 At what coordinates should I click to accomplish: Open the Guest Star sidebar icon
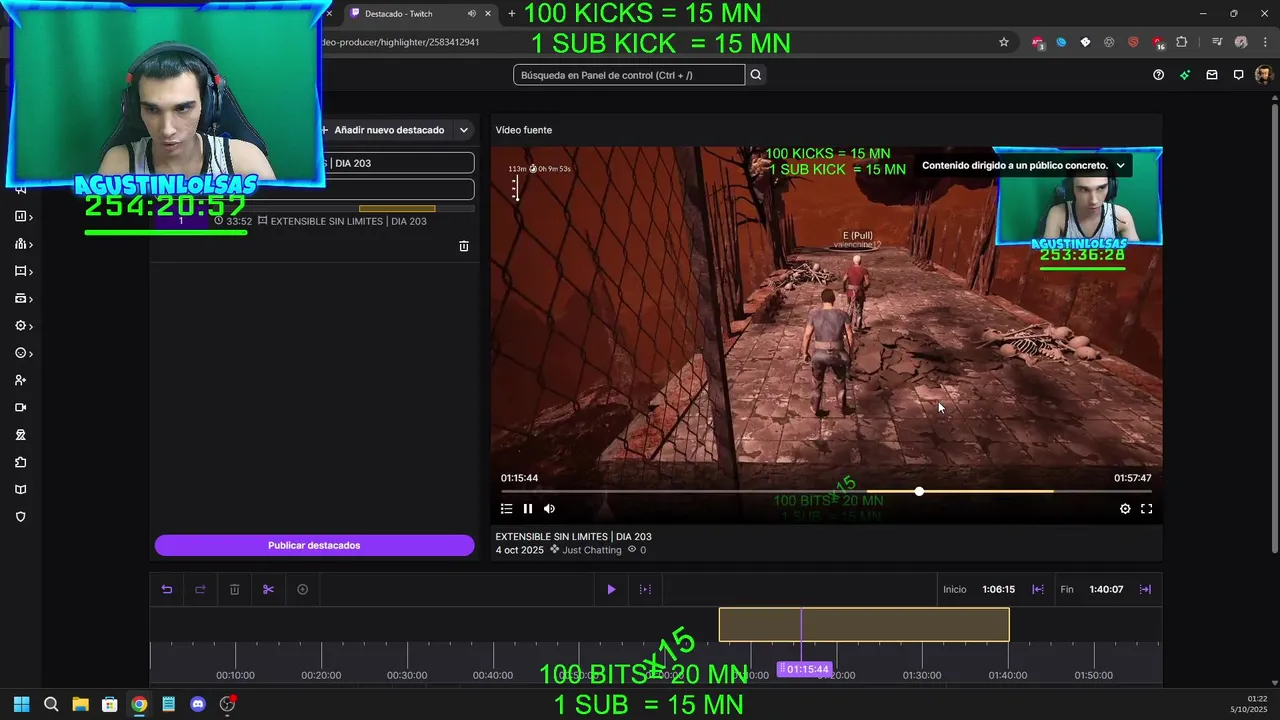(20, 380)
